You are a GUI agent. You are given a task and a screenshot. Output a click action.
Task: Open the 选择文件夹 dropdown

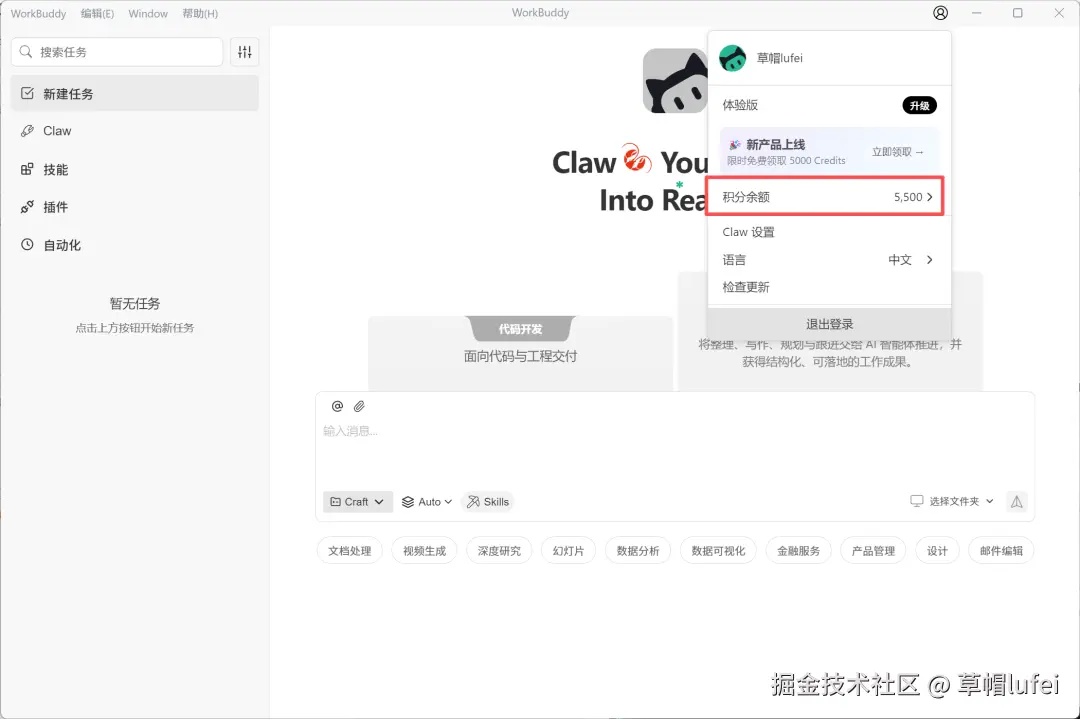coord(952,501)
